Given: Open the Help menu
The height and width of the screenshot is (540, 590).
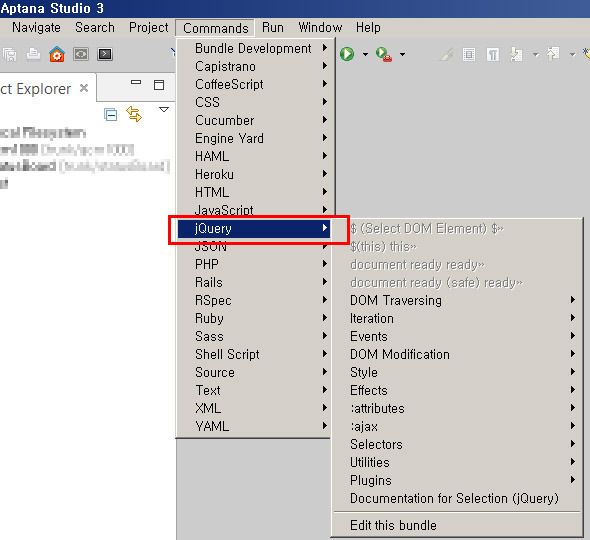Looking at the screenshot, I should (x=368, y=27).
